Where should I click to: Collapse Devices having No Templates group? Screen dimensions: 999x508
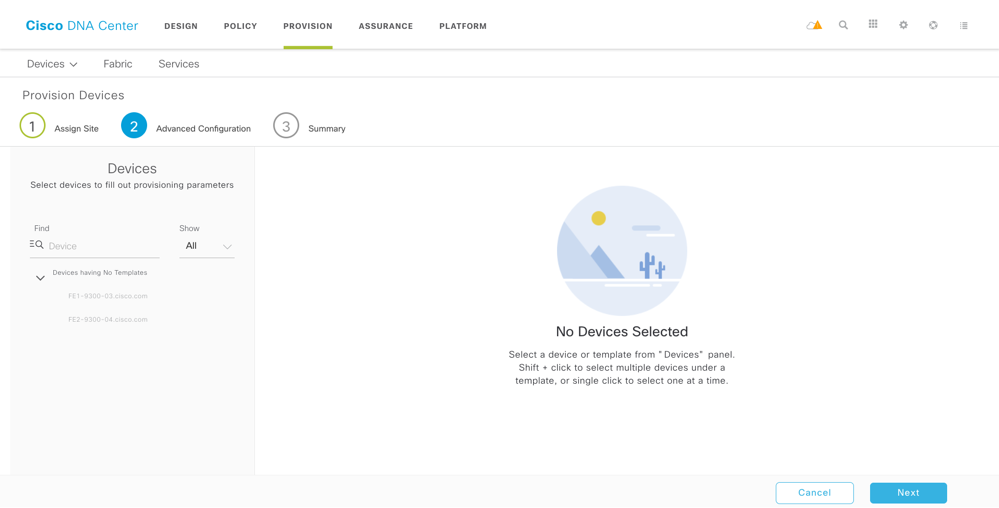40,278
